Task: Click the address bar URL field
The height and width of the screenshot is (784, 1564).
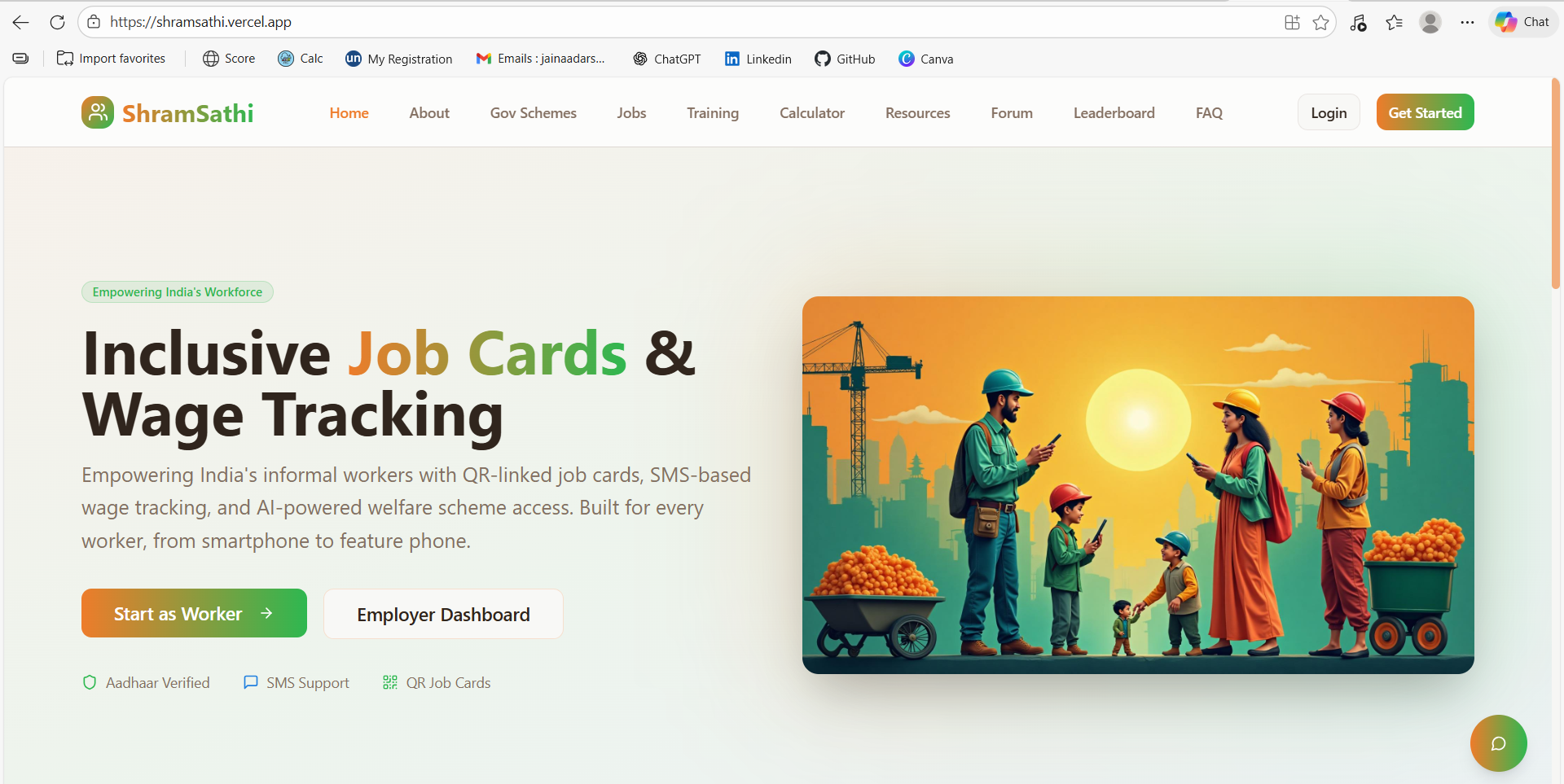Action: [652, 22]
